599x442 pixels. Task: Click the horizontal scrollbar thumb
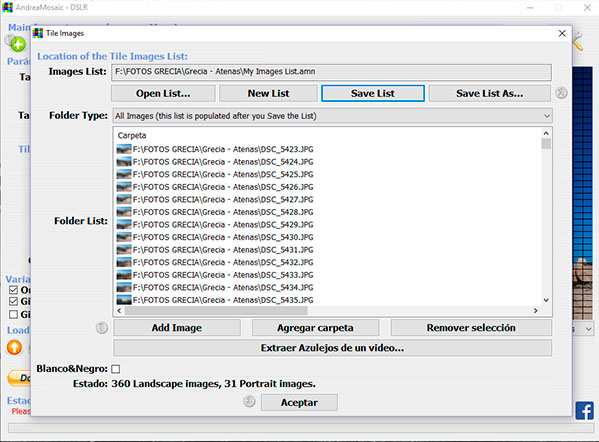(x=216, y=311)
